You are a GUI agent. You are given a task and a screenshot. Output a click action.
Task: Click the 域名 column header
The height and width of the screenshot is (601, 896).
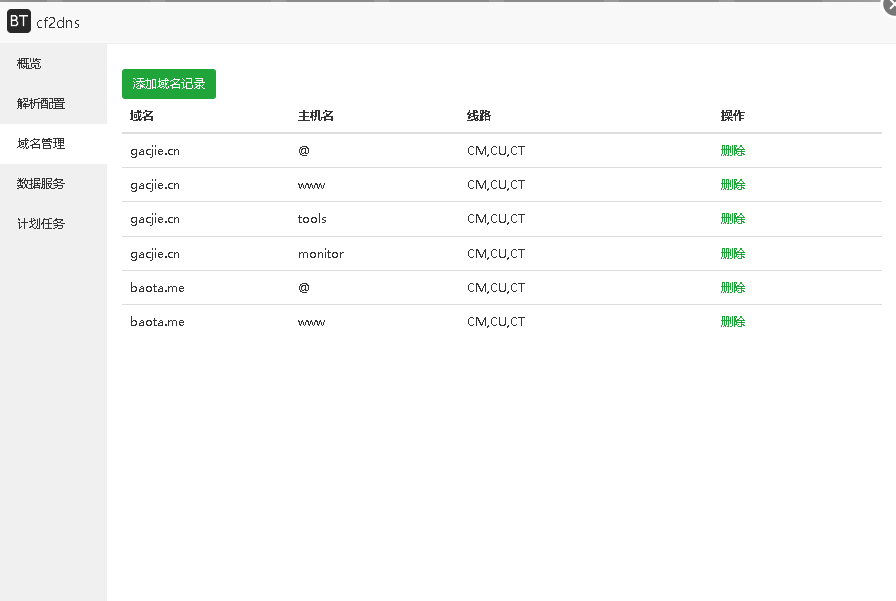pos(142,116)
